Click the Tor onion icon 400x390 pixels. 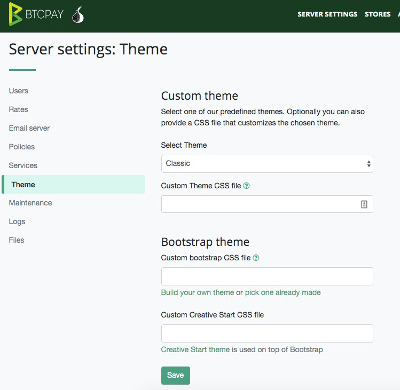78,15
